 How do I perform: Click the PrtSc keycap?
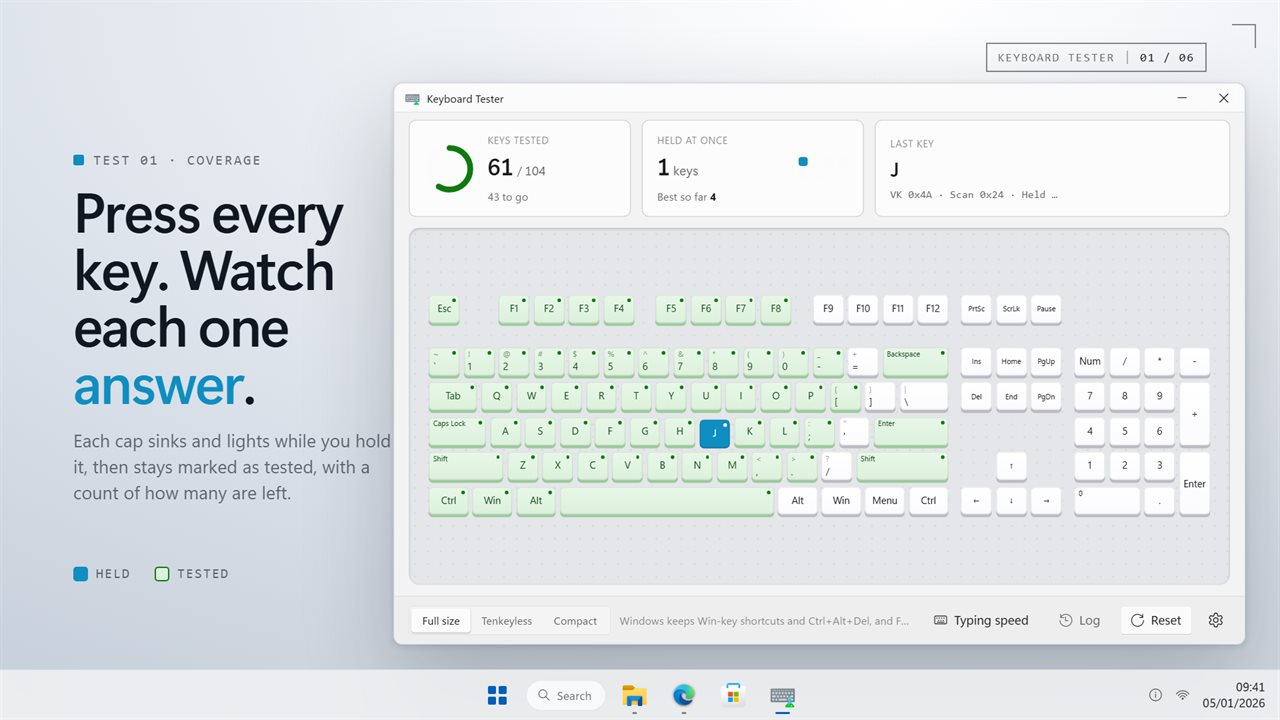pos(976,309)
